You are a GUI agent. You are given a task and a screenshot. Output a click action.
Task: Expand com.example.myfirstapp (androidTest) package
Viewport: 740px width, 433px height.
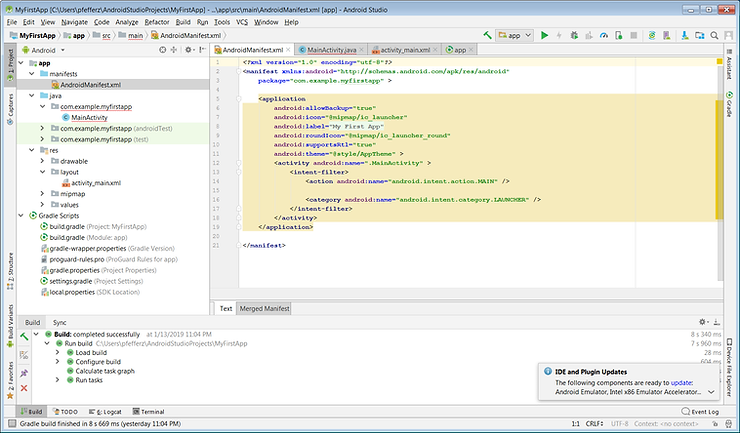point(42,128)
